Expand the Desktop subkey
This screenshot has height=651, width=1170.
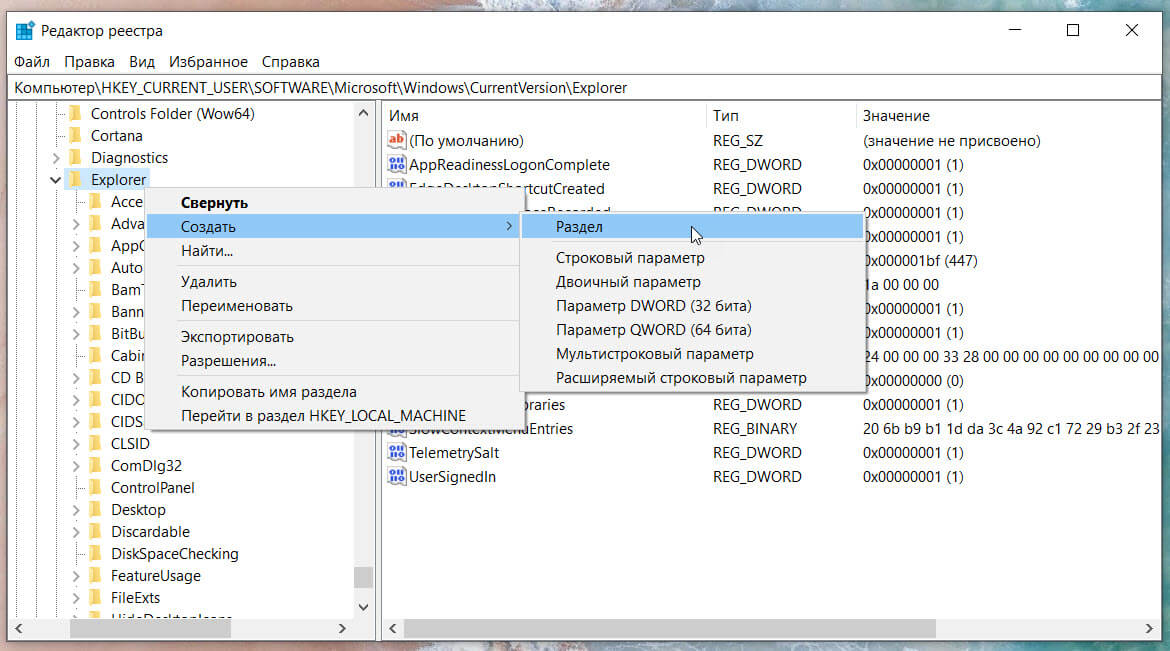point(76,510)
